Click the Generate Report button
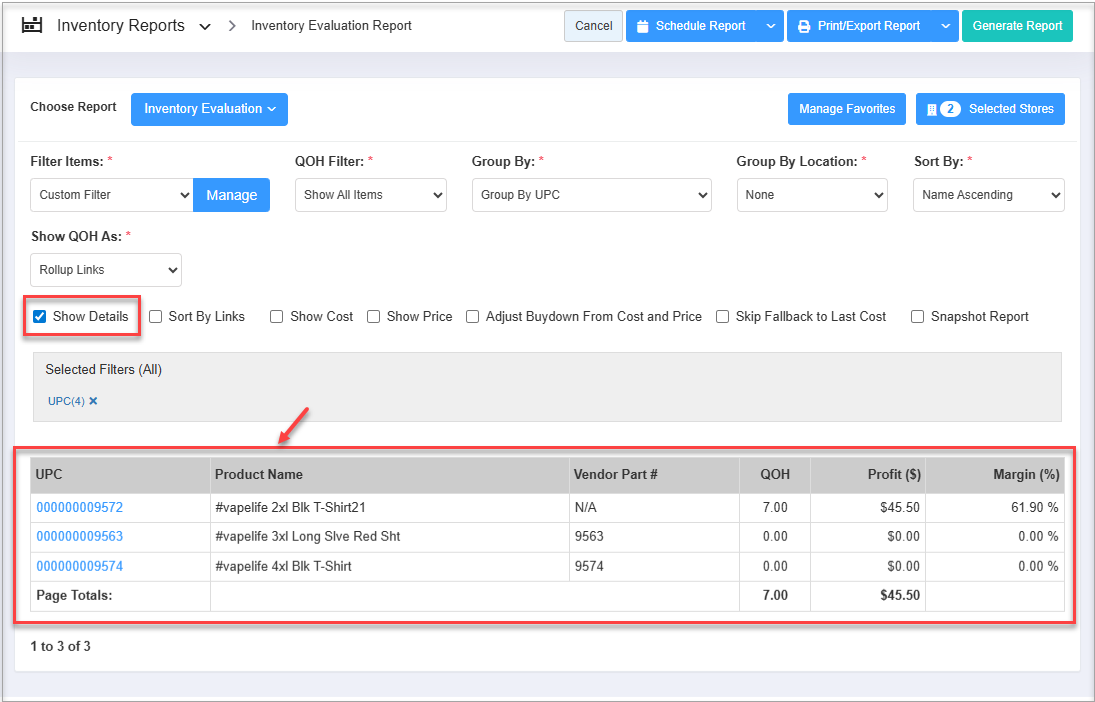The height and width of the screenshot is (702, 1095). (x=1017, y=26)
